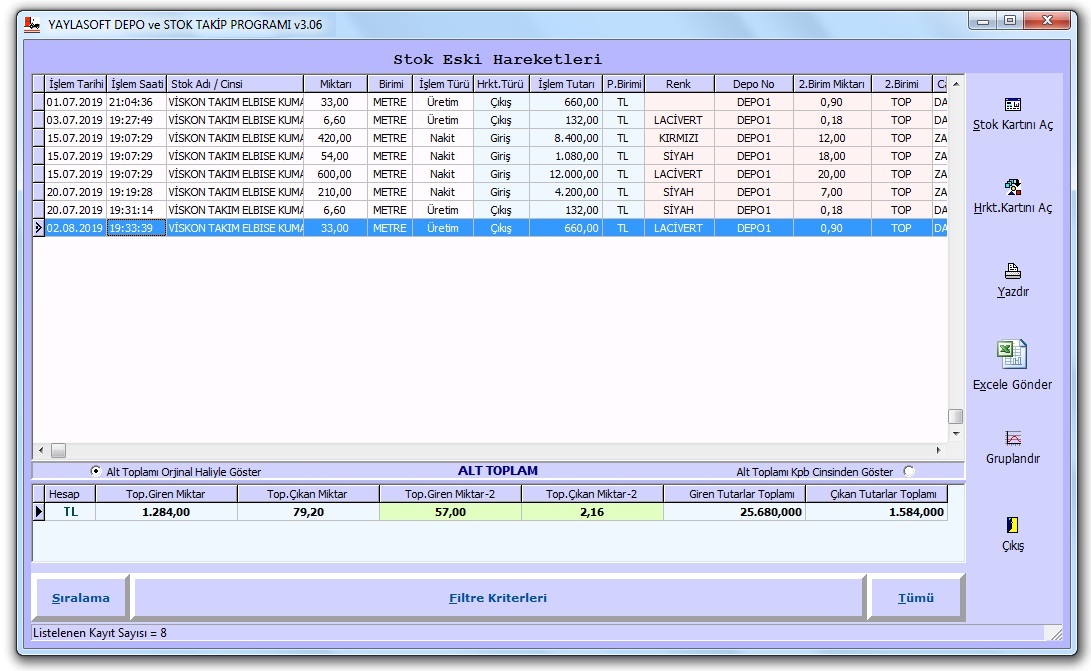
Task: Click the İşlem Türü column header
Action: click(443, 84)
